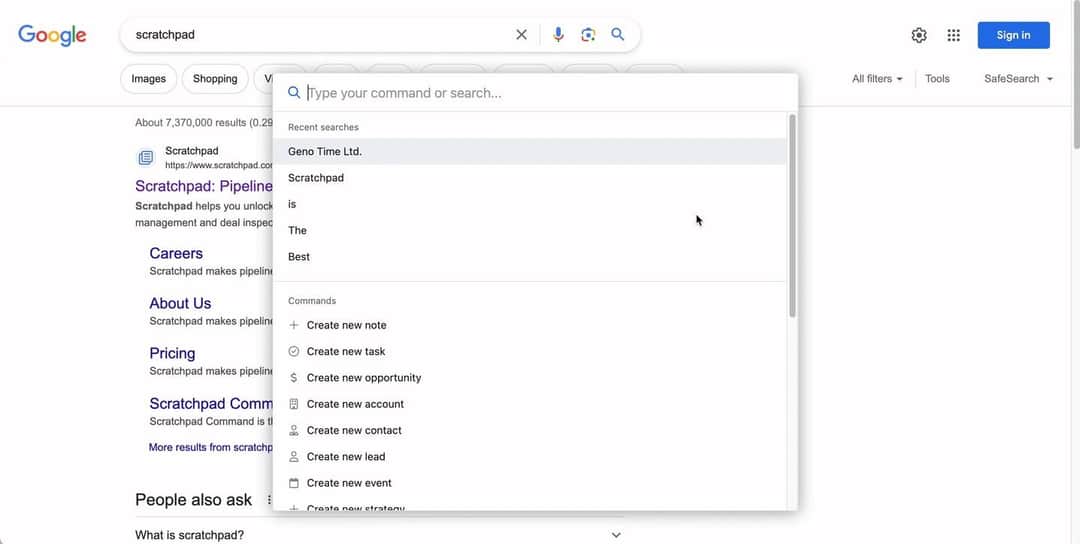Click the People also ask options icon

269,500
